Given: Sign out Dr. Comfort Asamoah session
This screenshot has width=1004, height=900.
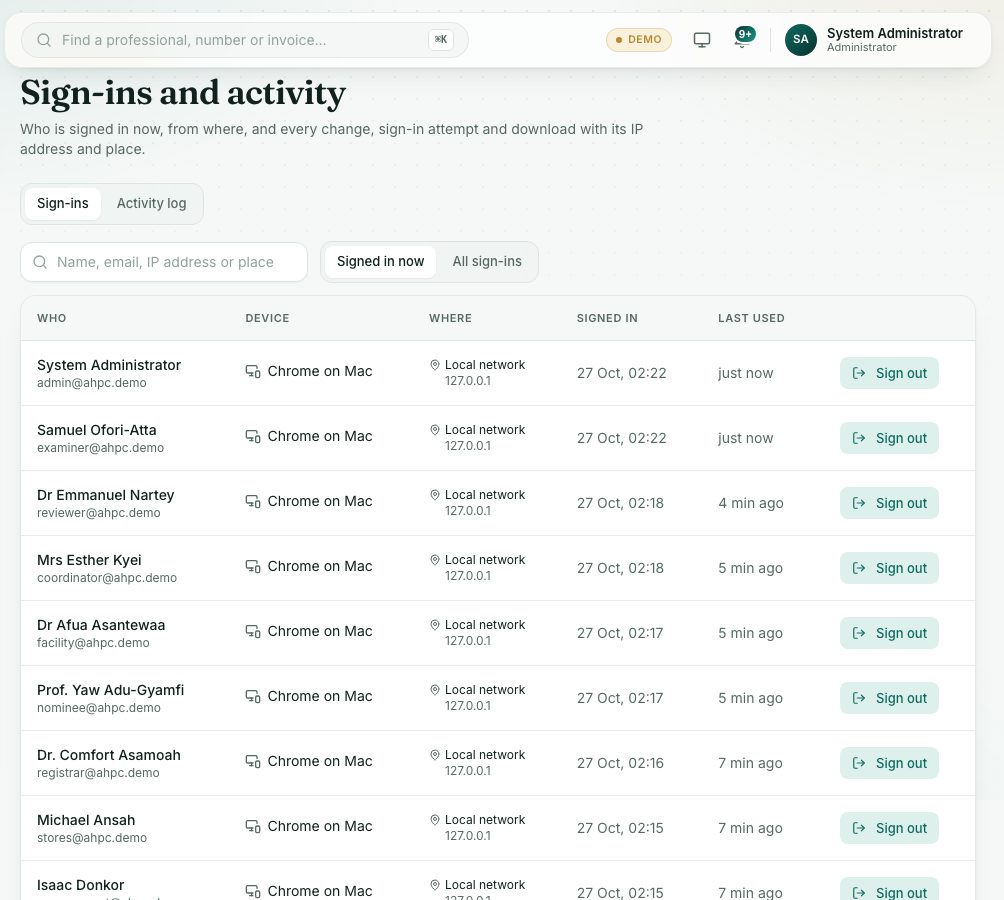Looking at the screenshot, I should (x=889, y=763).
